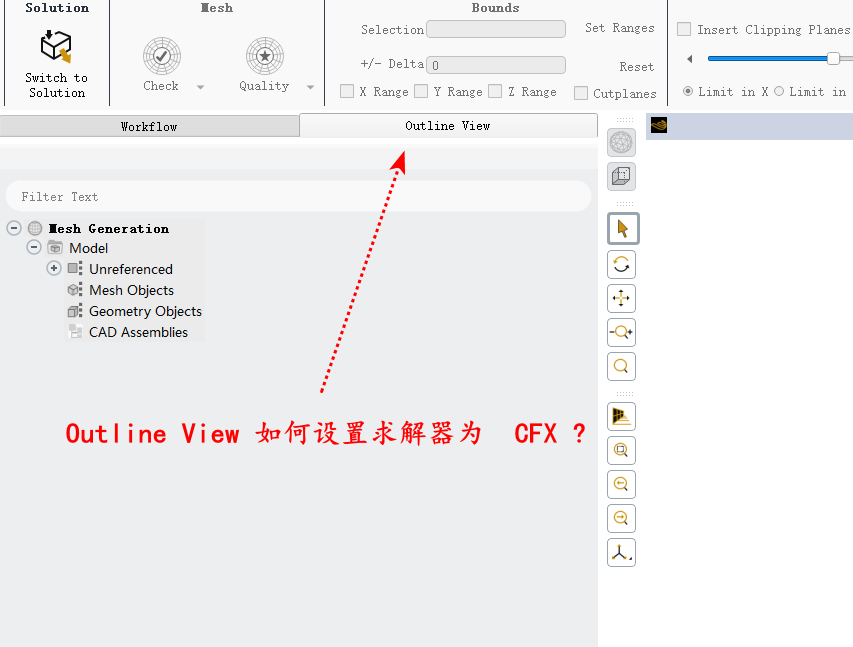This screenshot has height=647, width=853.
Task: Activate the zoom to area magnifier tool
Action: click(621, 366)
